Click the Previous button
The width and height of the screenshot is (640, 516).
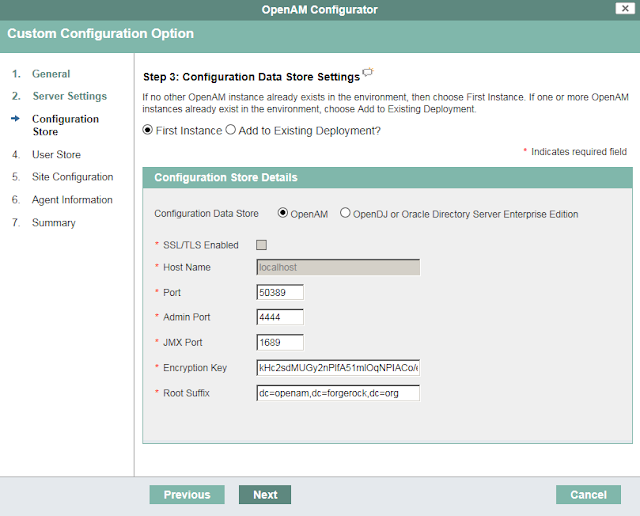click(x=187, y=495)
